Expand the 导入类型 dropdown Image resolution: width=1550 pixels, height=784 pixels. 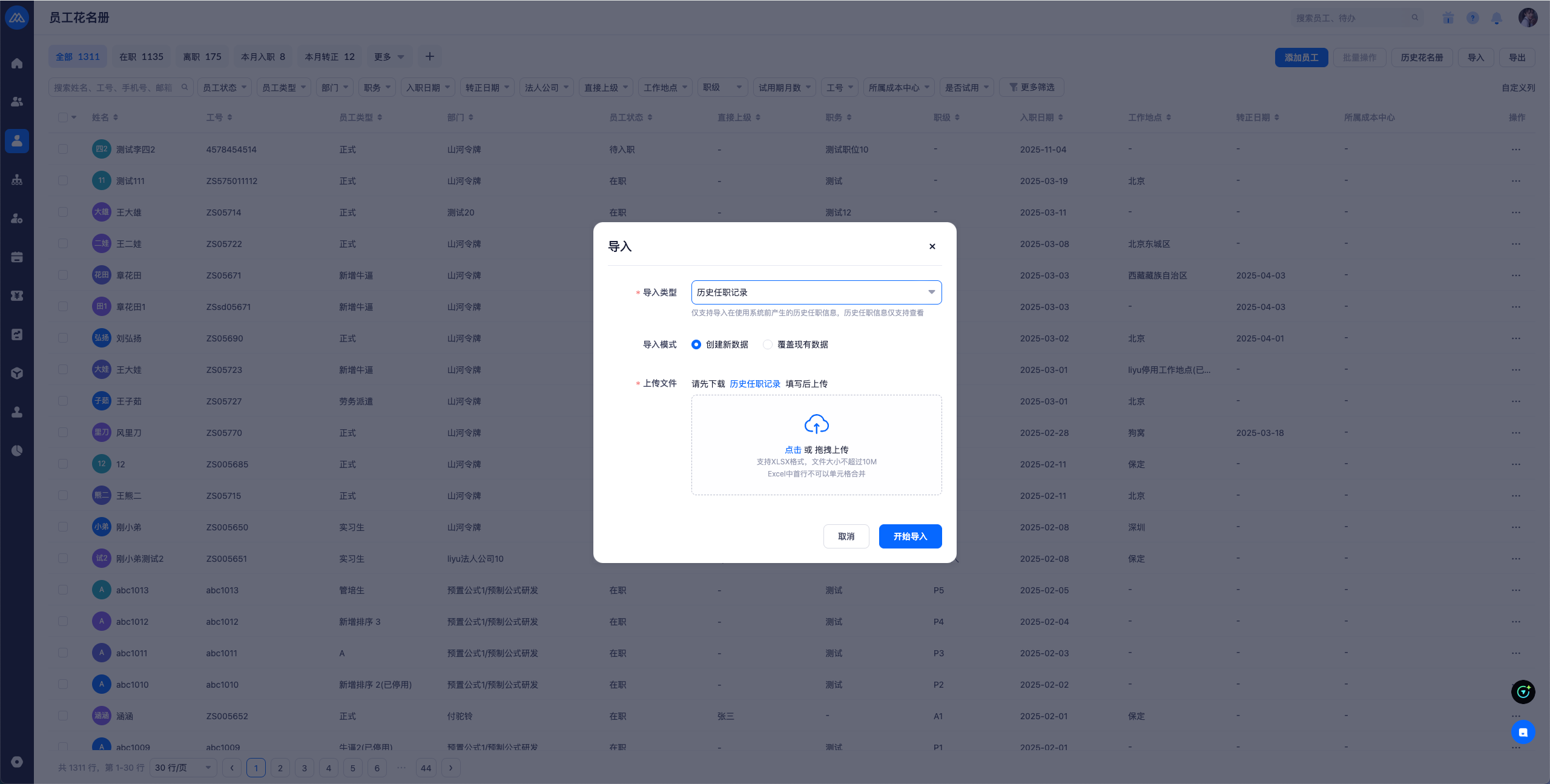pyautogui.click(x=816, y=292)
